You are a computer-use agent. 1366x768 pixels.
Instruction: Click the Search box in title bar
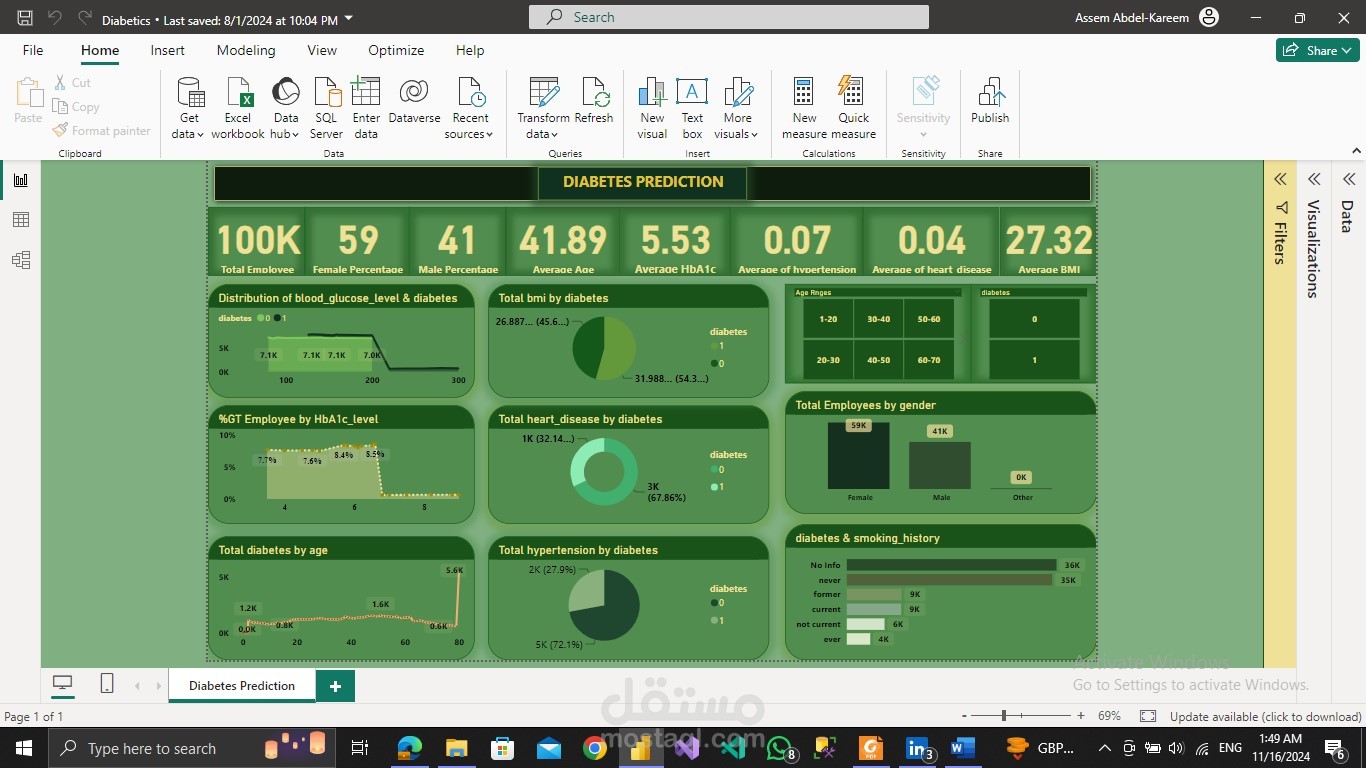pos(729,17)
